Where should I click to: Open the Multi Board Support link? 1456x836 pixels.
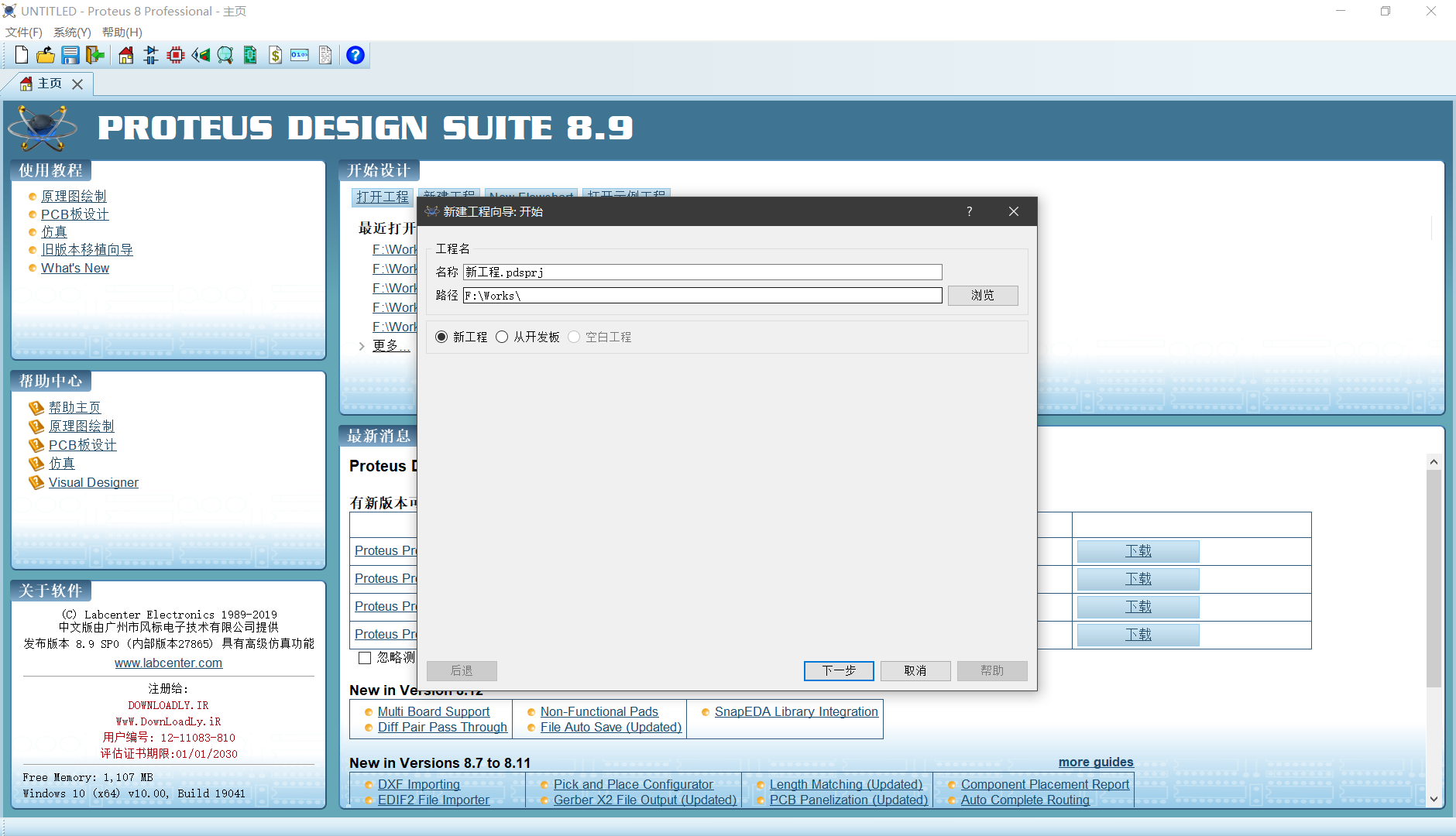[434, 711]
